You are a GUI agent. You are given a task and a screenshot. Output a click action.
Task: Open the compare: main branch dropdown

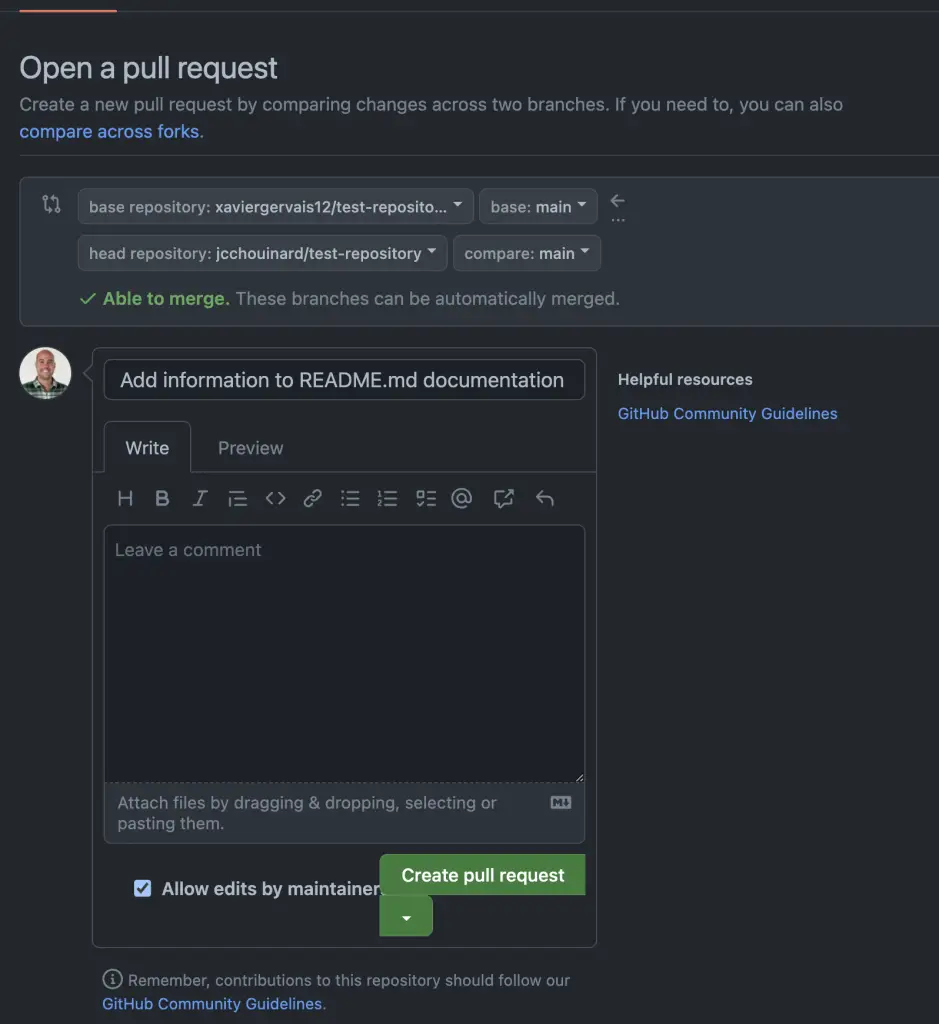[526, 253]
